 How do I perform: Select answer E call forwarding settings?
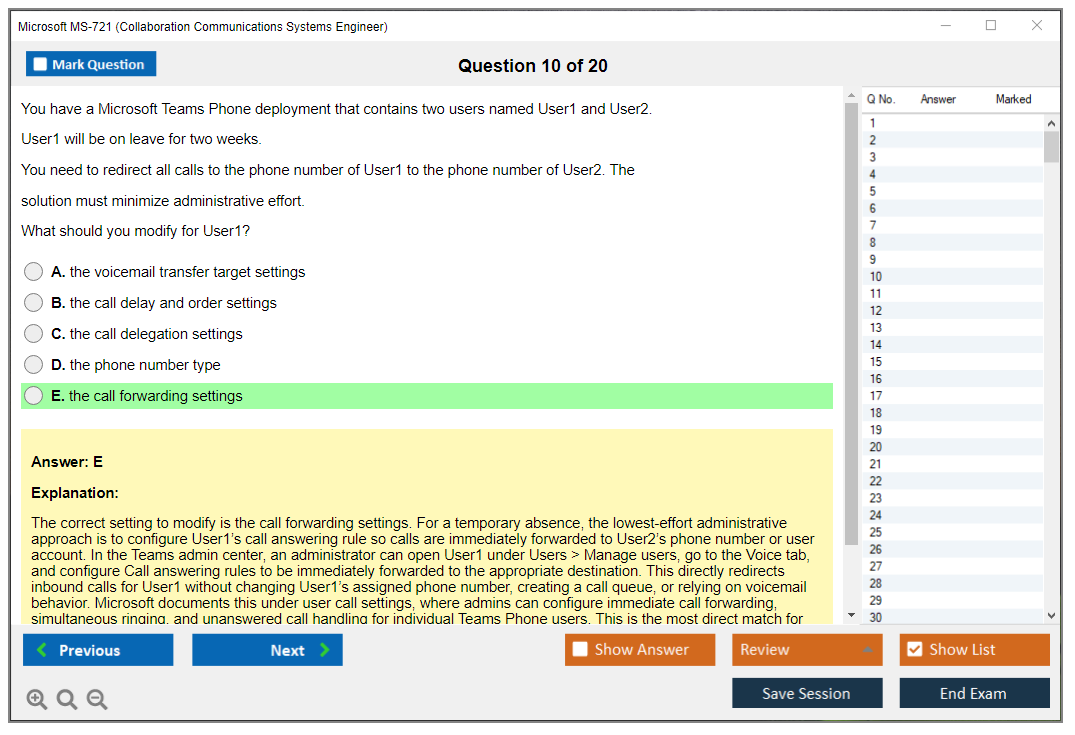click(34, 396)
